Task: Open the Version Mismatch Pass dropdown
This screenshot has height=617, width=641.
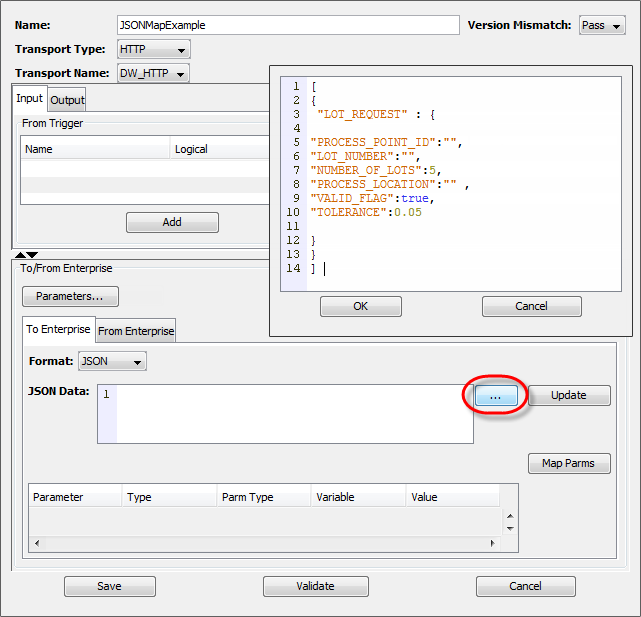Action: [x=602, y=25]
